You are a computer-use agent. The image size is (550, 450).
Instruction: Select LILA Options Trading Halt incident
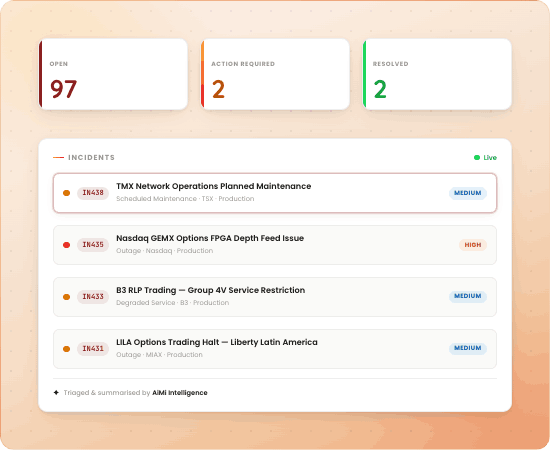pyautogui.click(x=275, y=349)
